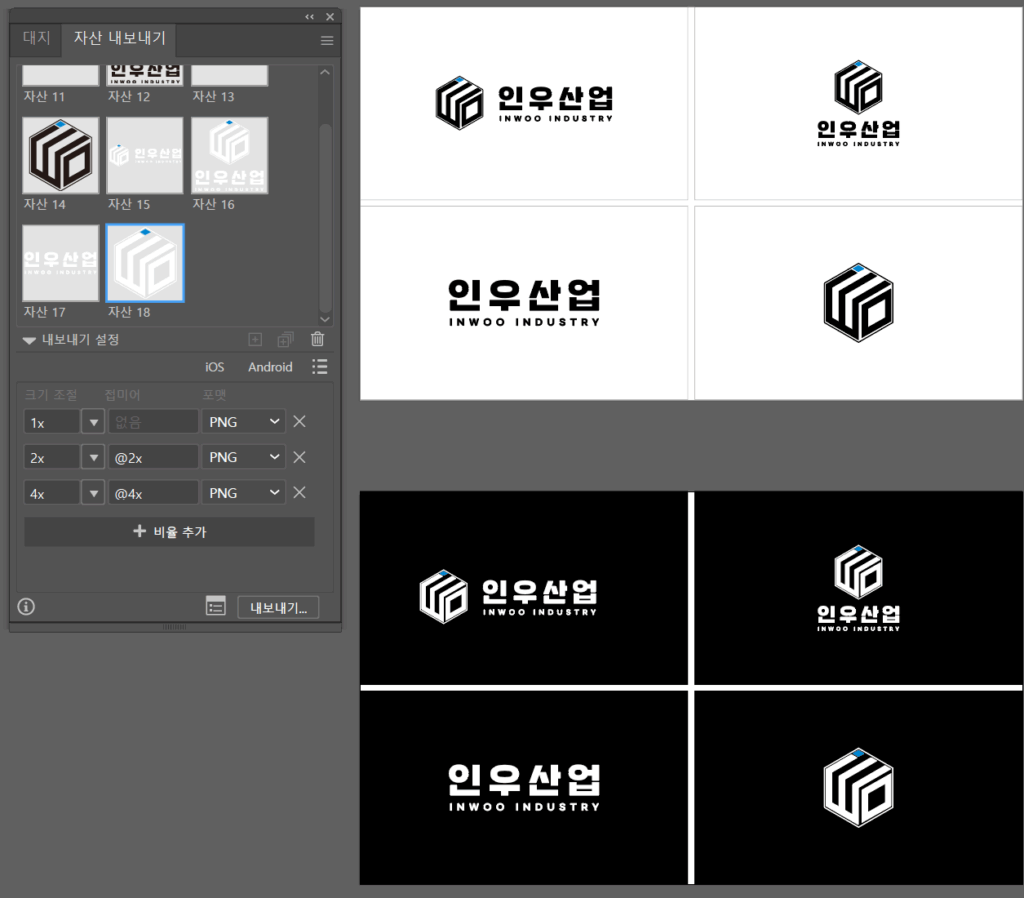1024x898 pixels.
Task: Click scroll down arrow in asset list
Action: [x=325, y=319]
